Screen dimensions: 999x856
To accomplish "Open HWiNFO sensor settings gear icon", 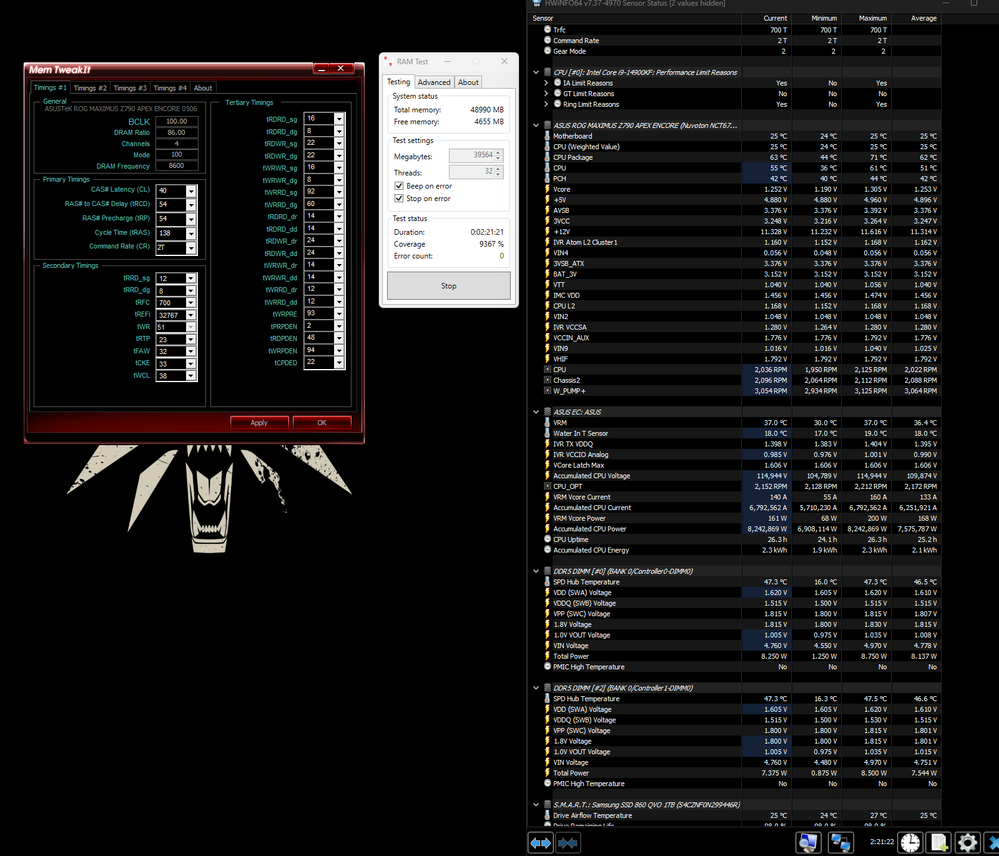I will click(967, 842).
